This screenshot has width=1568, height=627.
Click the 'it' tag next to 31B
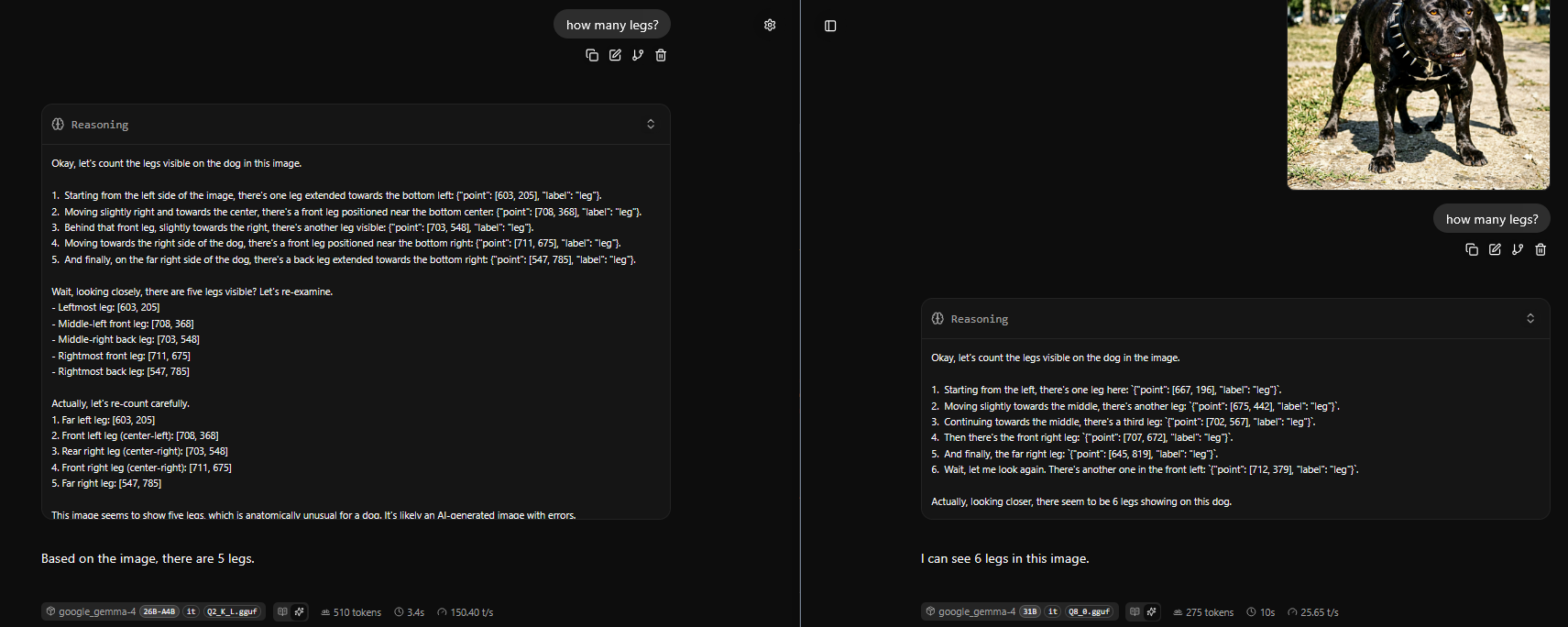coord(1052,611)
